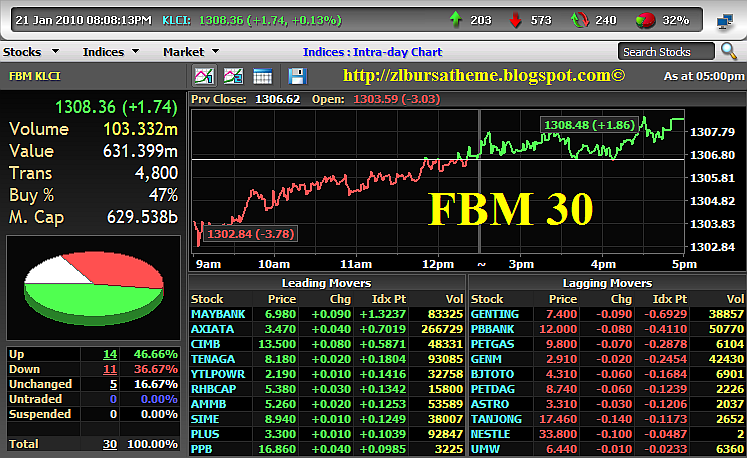Image resolution: width=747 pixels, height=458 pixels.
Task: Select PPB in Leading Movers
Action: coord(202,449)
